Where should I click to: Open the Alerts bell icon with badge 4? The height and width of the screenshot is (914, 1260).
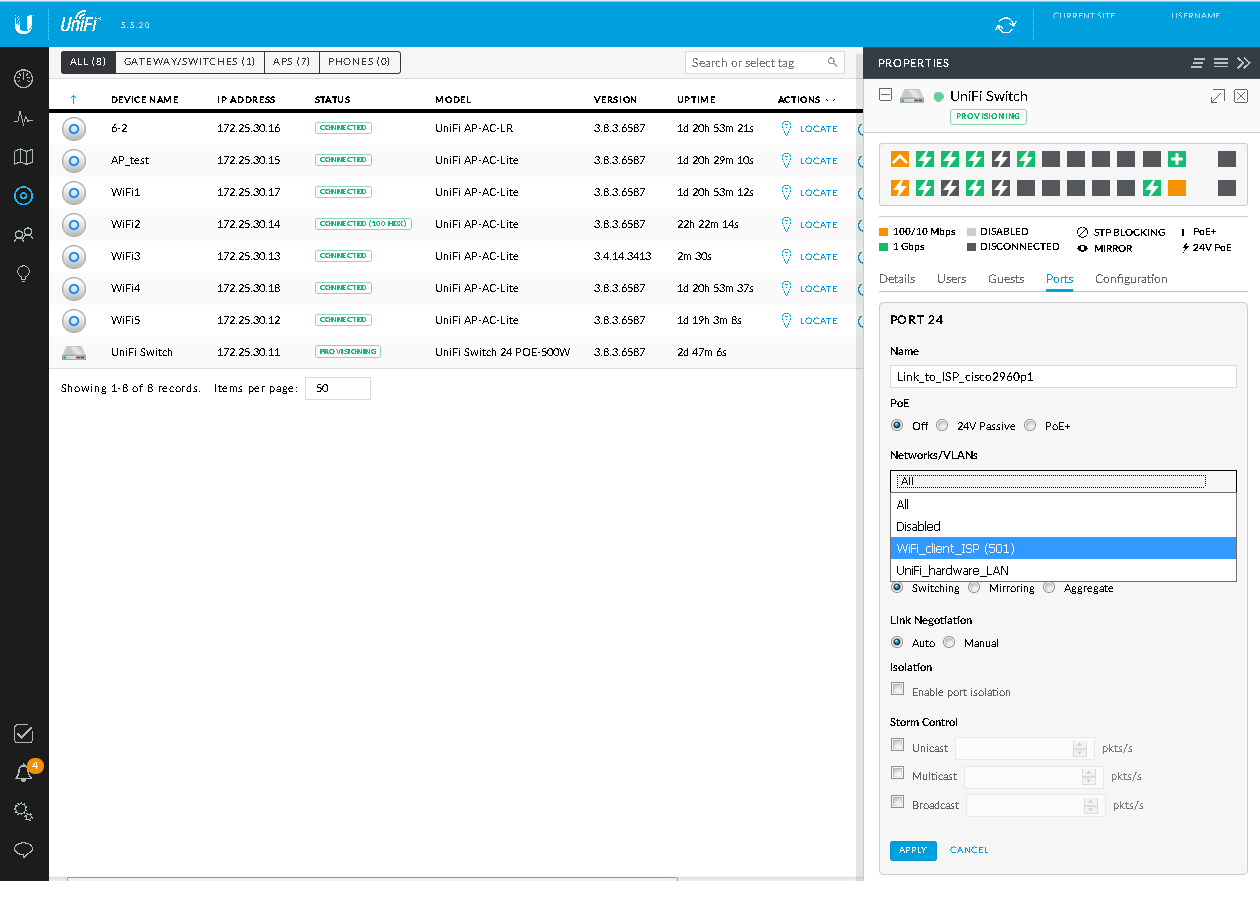24,773
